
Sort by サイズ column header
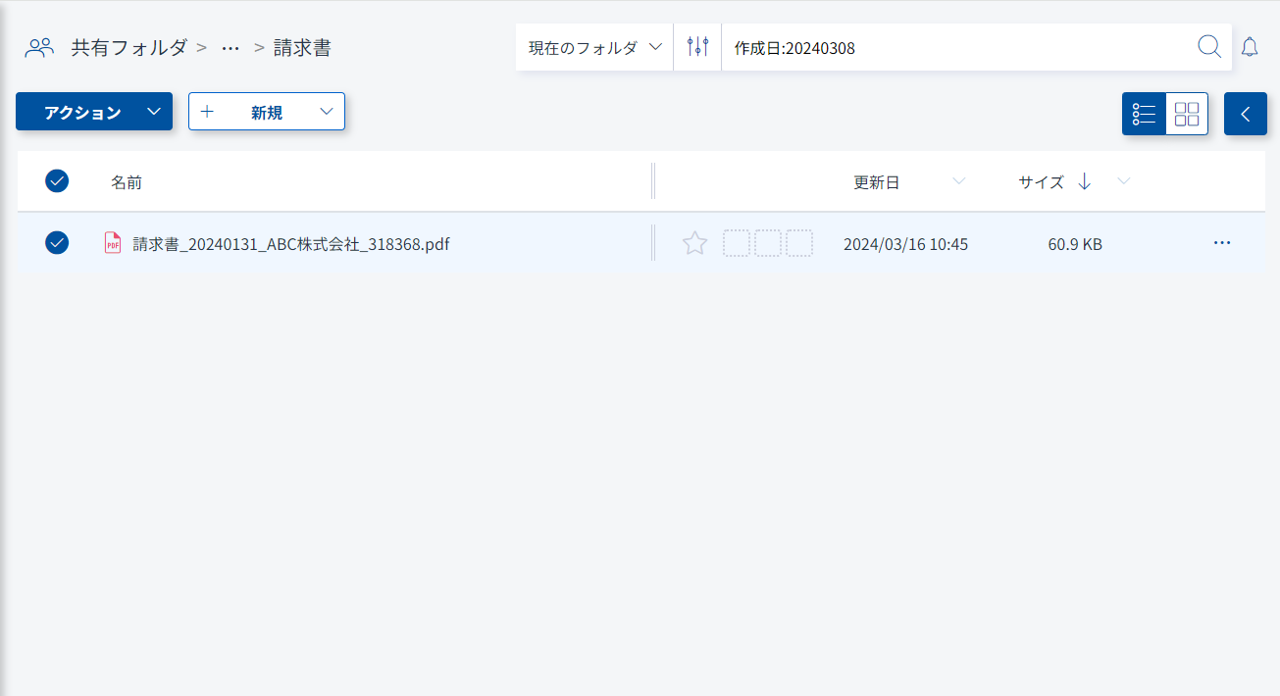pos(1041,182)
